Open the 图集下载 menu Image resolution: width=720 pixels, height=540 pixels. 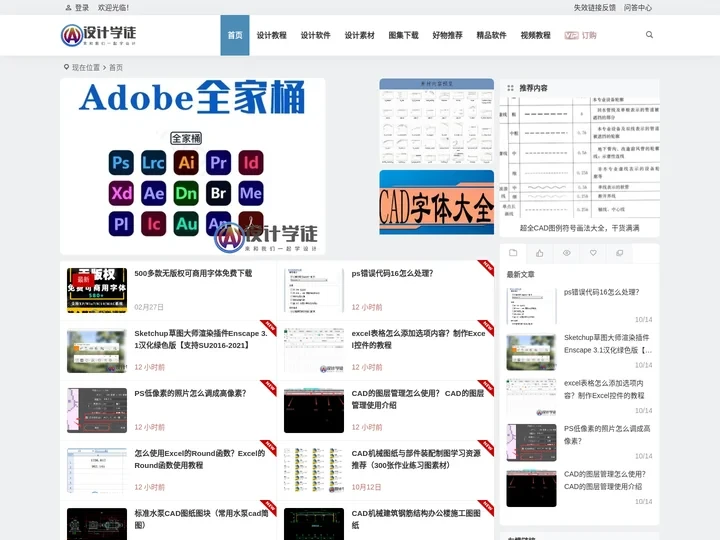click(403, 35)
